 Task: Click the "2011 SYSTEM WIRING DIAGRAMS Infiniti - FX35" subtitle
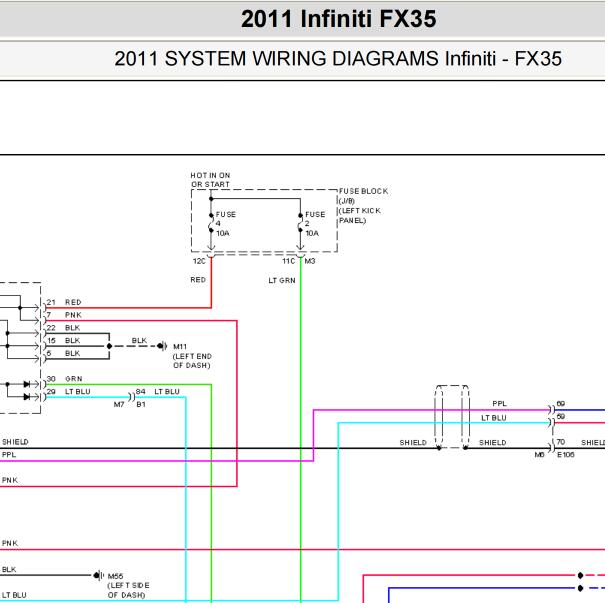pos(338,59)
